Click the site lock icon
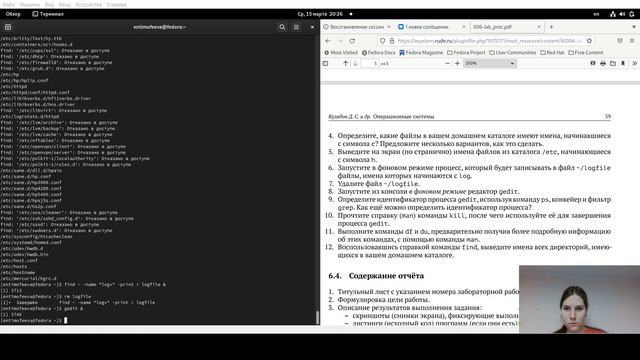 tap(392, 41)
